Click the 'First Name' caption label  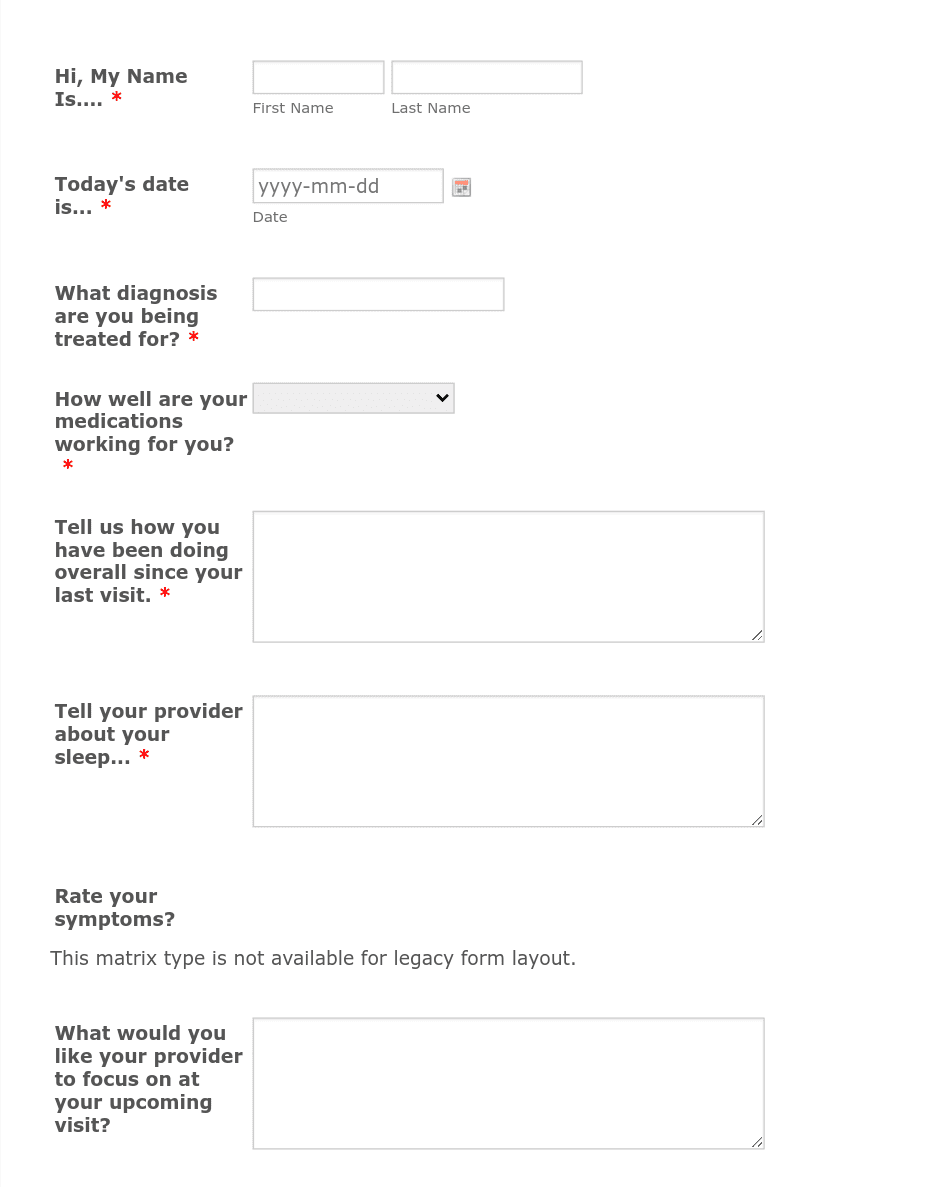292,108
